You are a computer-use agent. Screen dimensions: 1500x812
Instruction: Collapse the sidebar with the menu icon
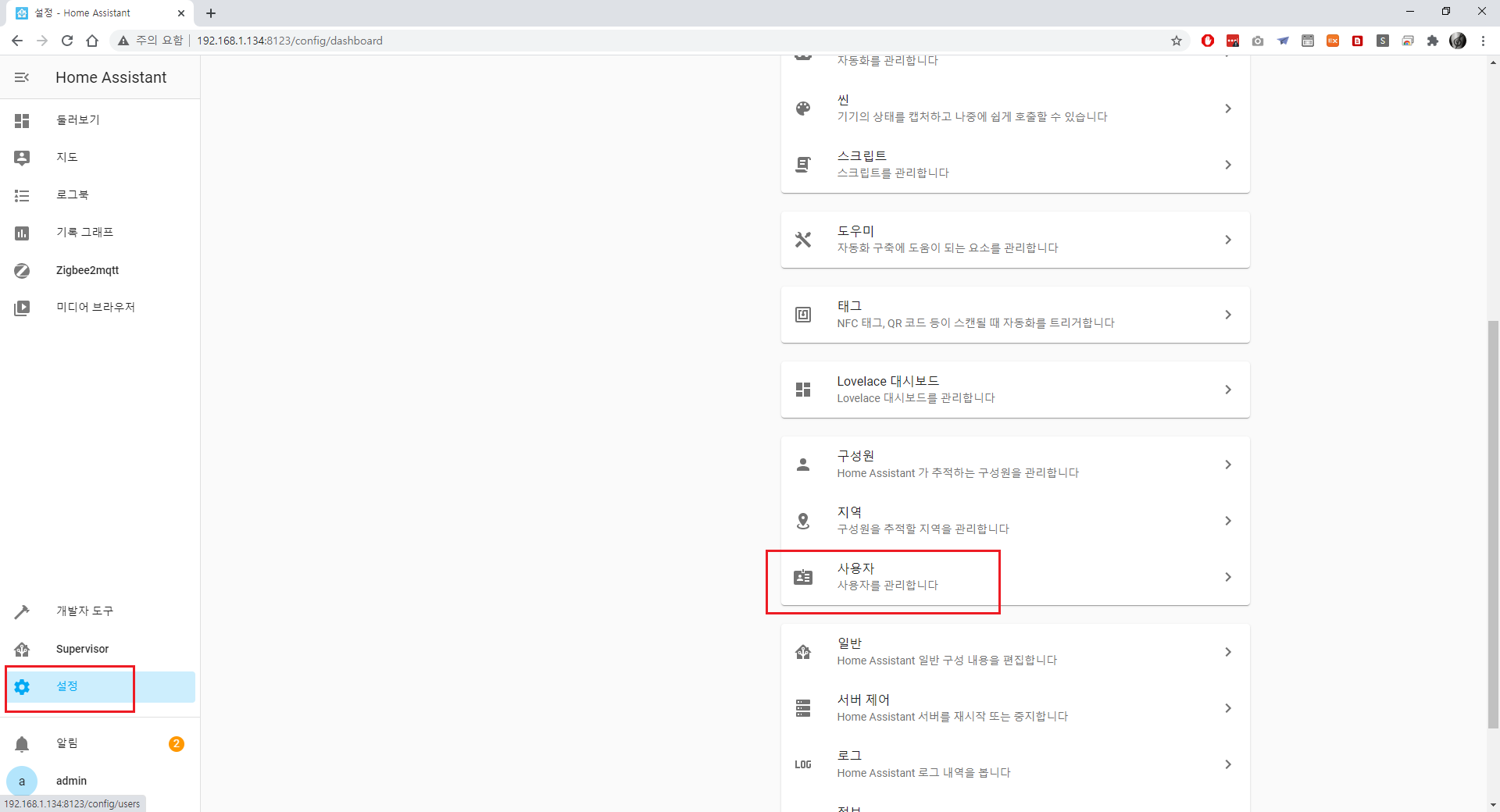pyautogui.click(x=22, y=77)
